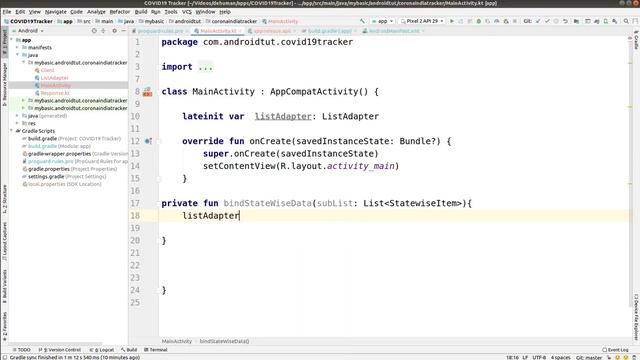The height and width of the screenshot is (360, 640).
Task: Open the Favorites side tool button
Action: [4, 326]
